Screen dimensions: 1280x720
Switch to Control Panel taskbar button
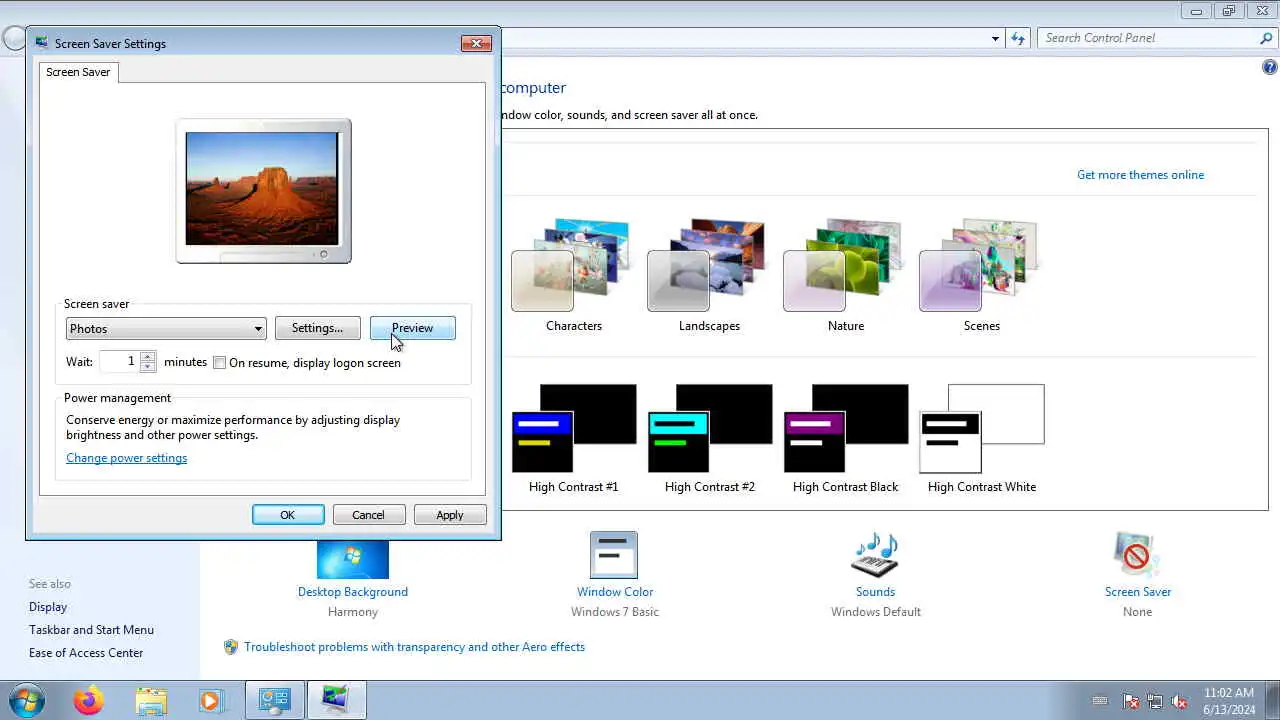274,700
